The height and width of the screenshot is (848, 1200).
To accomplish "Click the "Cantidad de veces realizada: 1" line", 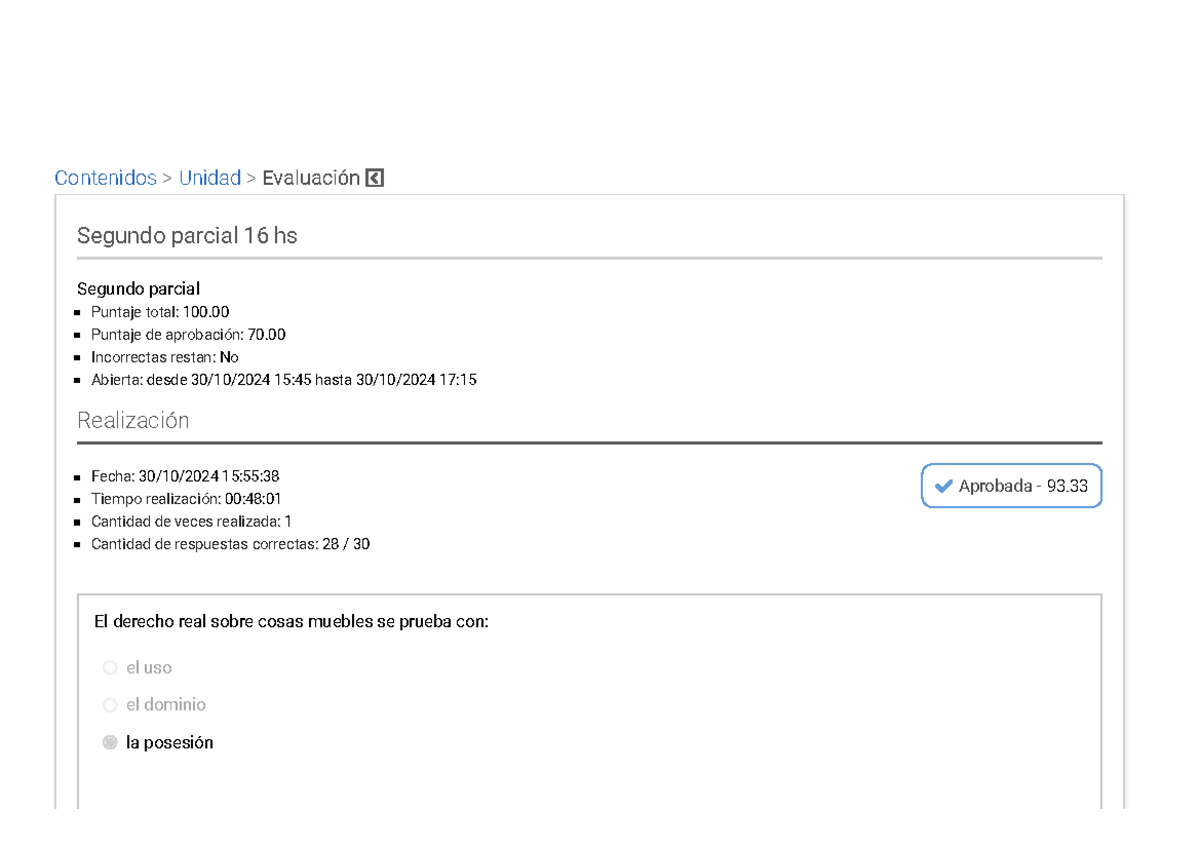I will pyautogui.click(x=191, y=521).
